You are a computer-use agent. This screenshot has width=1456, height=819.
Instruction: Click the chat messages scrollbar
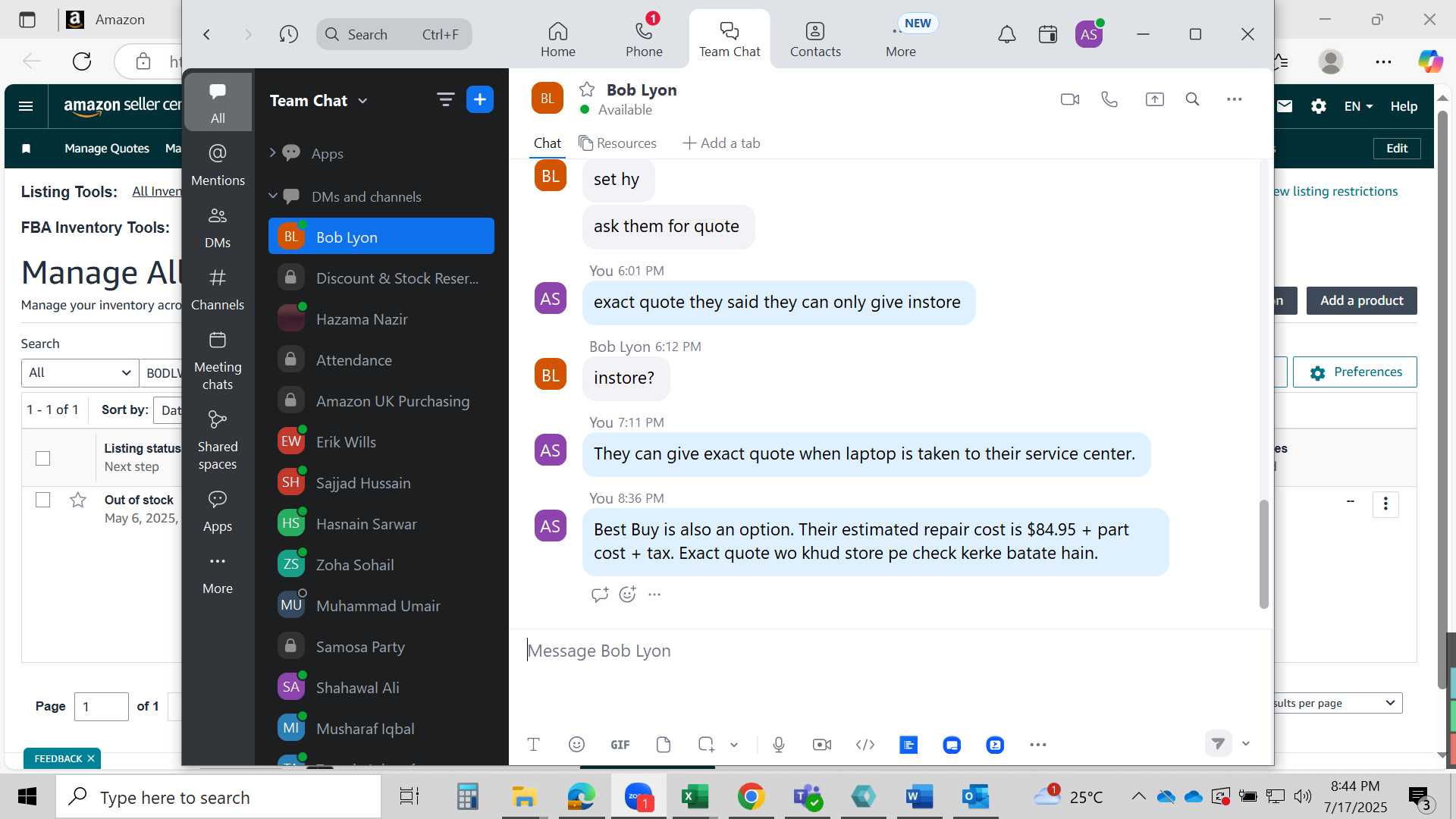tap(1263, 554)
